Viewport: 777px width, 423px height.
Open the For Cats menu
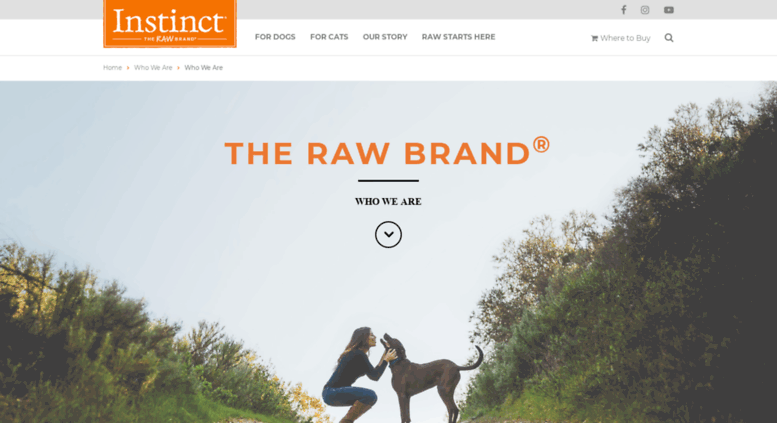click(329, 37)
